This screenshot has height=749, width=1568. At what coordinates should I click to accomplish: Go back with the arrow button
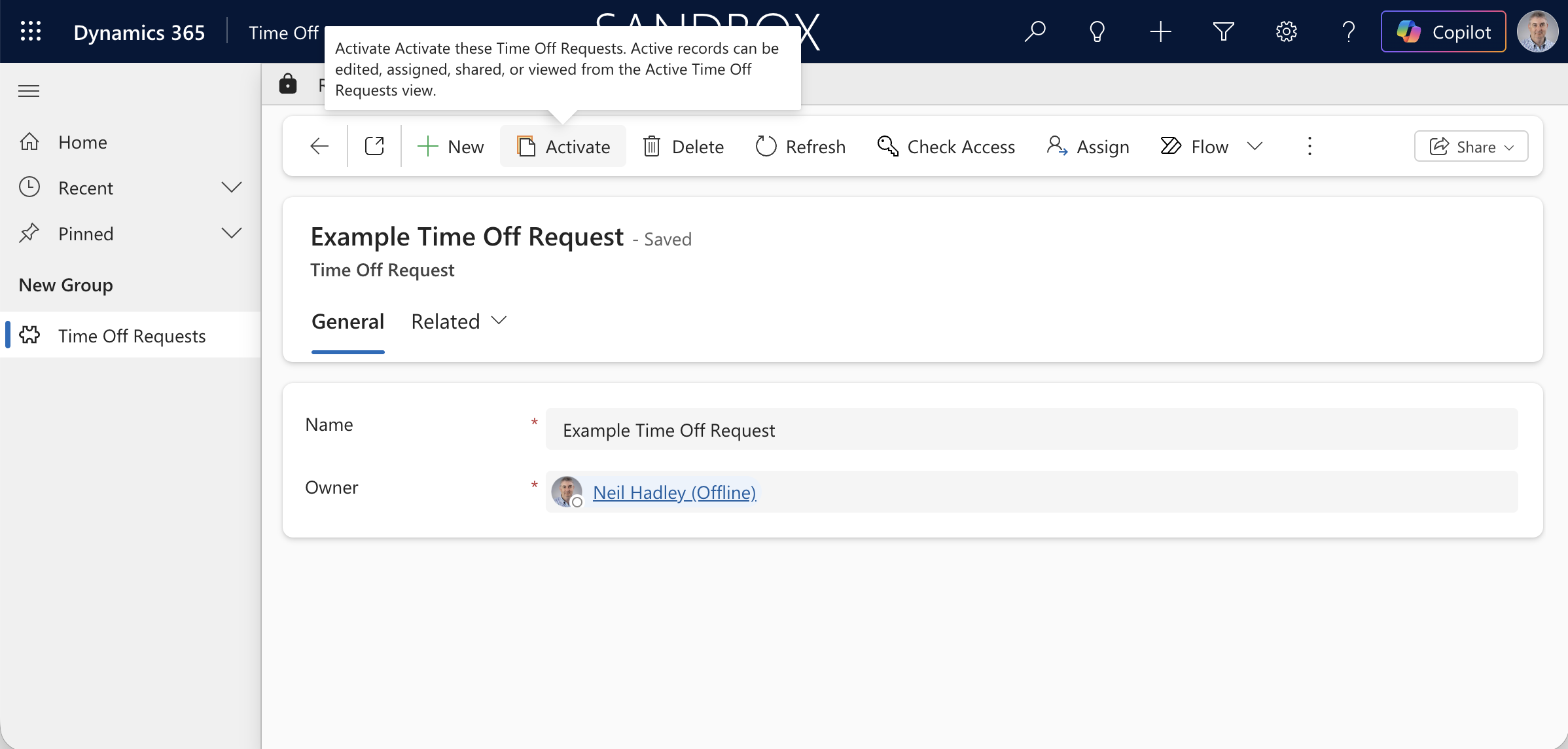pos(319,146)
